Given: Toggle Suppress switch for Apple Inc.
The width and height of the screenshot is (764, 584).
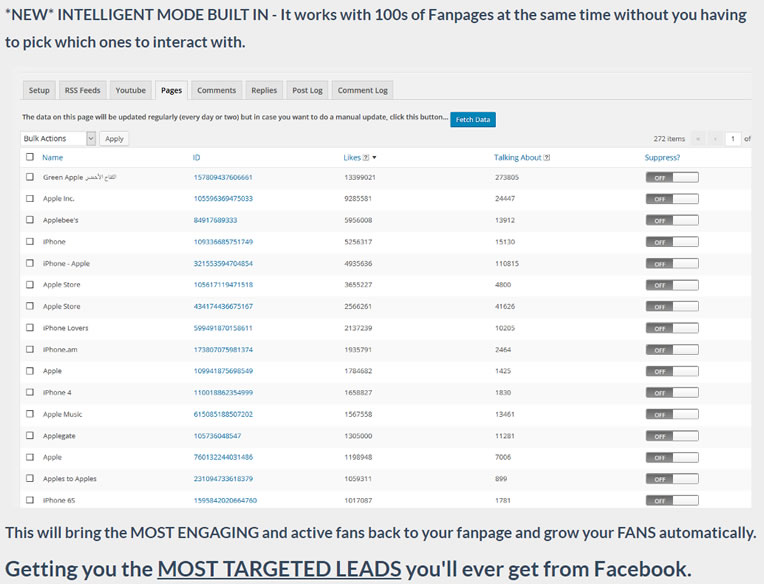Looking at the screenshot, I should (672, 199).
